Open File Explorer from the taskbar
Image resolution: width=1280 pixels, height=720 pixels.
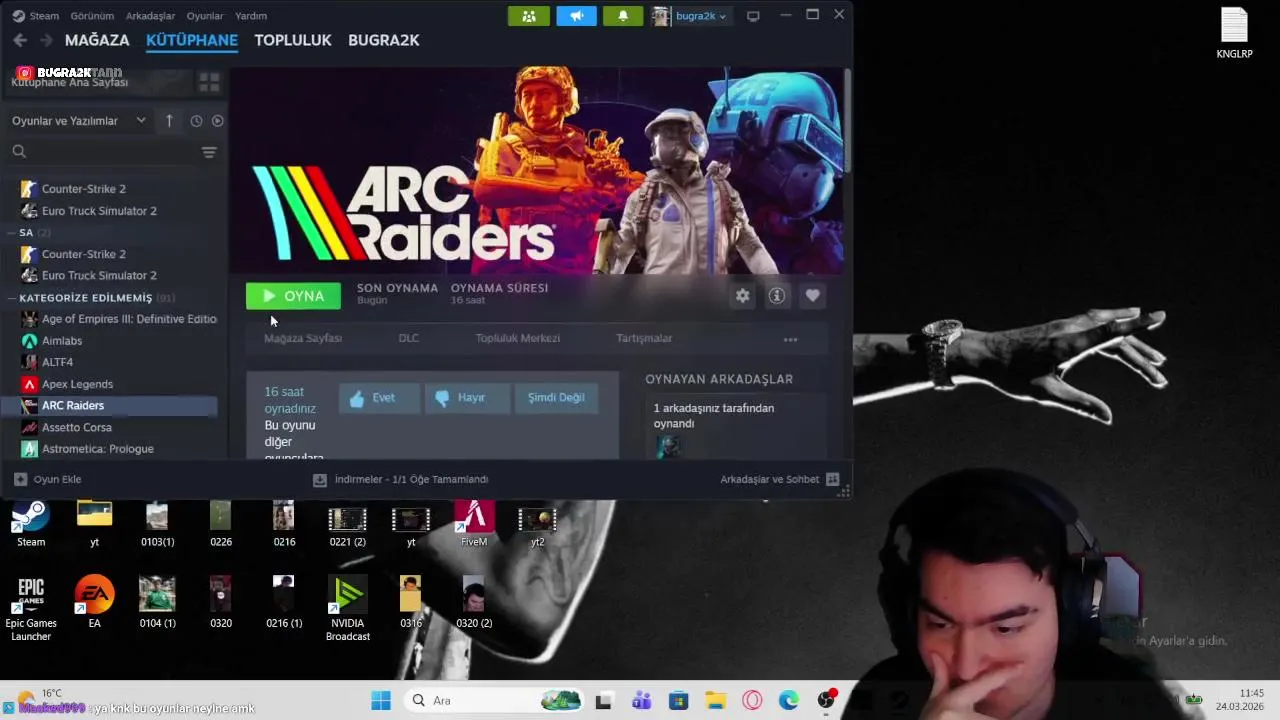[x=715, y=701]
